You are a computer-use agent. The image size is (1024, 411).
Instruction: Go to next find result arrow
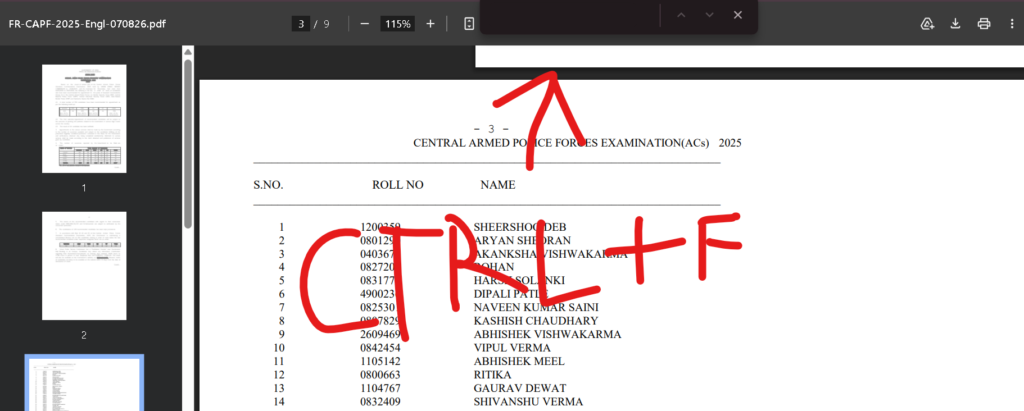pos(709,15)
